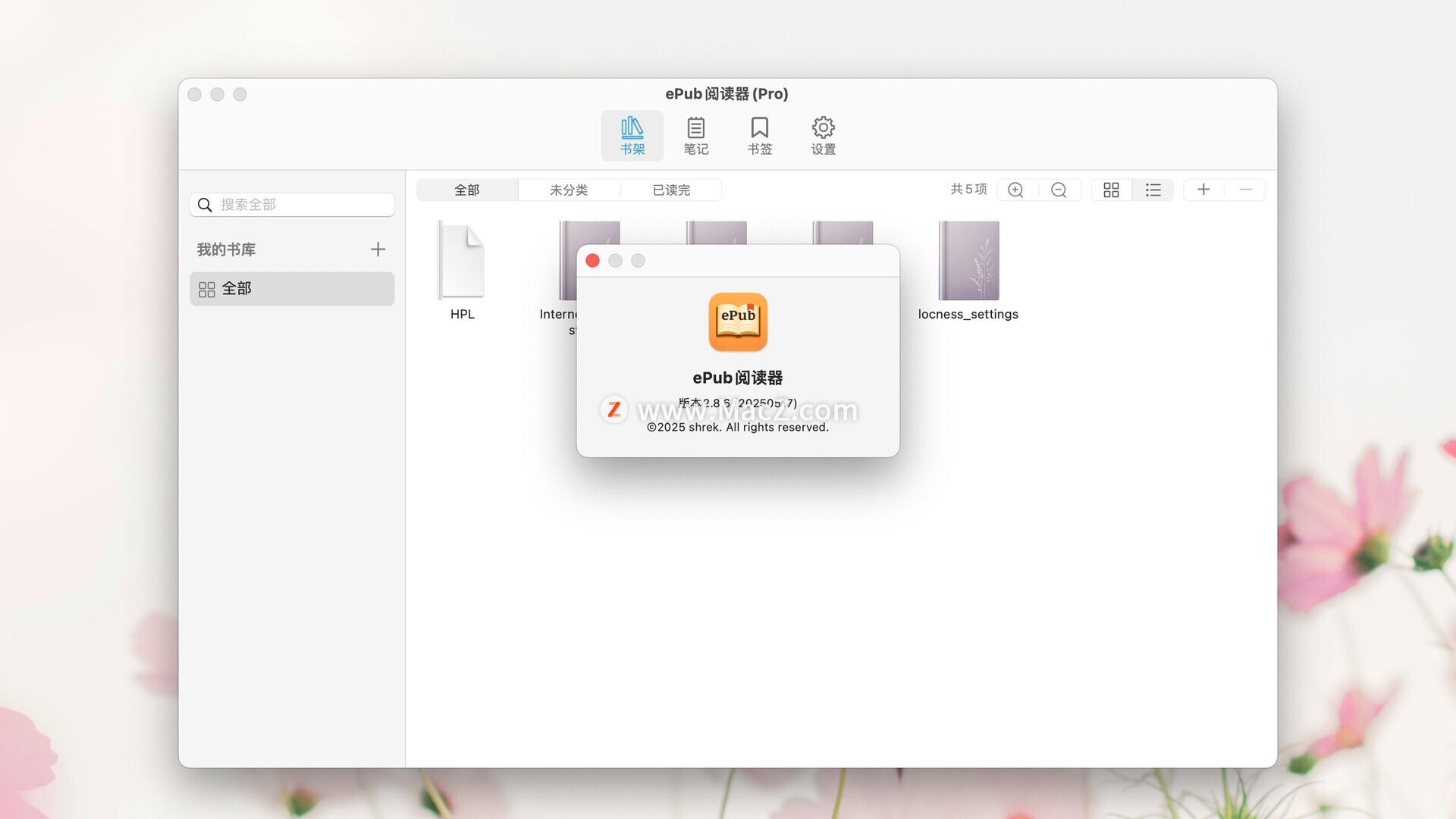Viewport: 1456px width, 819px height.
Task: Click the ©2025 shrek copyright text
Action: (738, 428)
